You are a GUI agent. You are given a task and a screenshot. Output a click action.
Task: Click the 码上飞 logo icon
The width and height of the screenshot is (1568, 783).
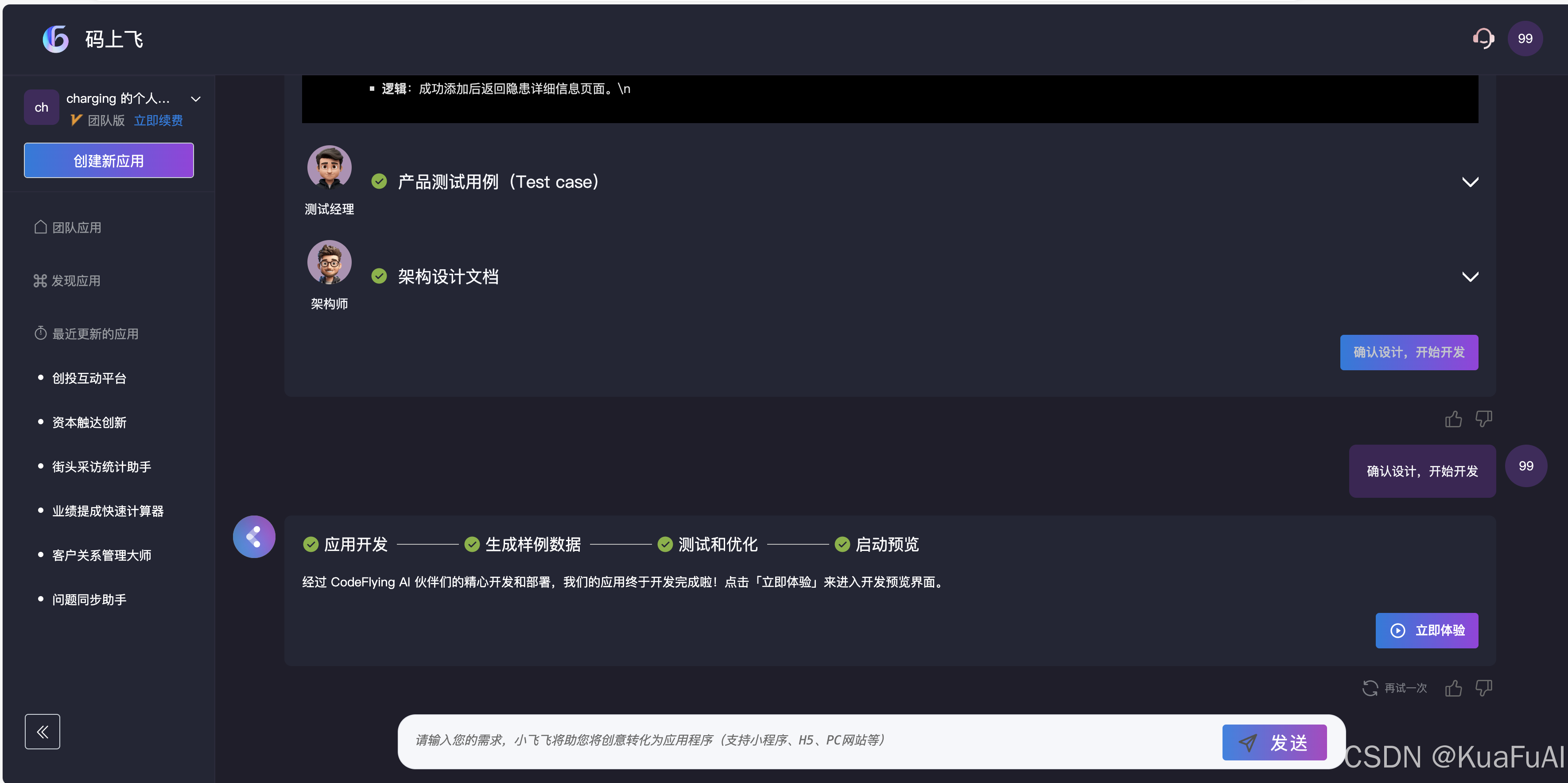(x=56, y=39)
